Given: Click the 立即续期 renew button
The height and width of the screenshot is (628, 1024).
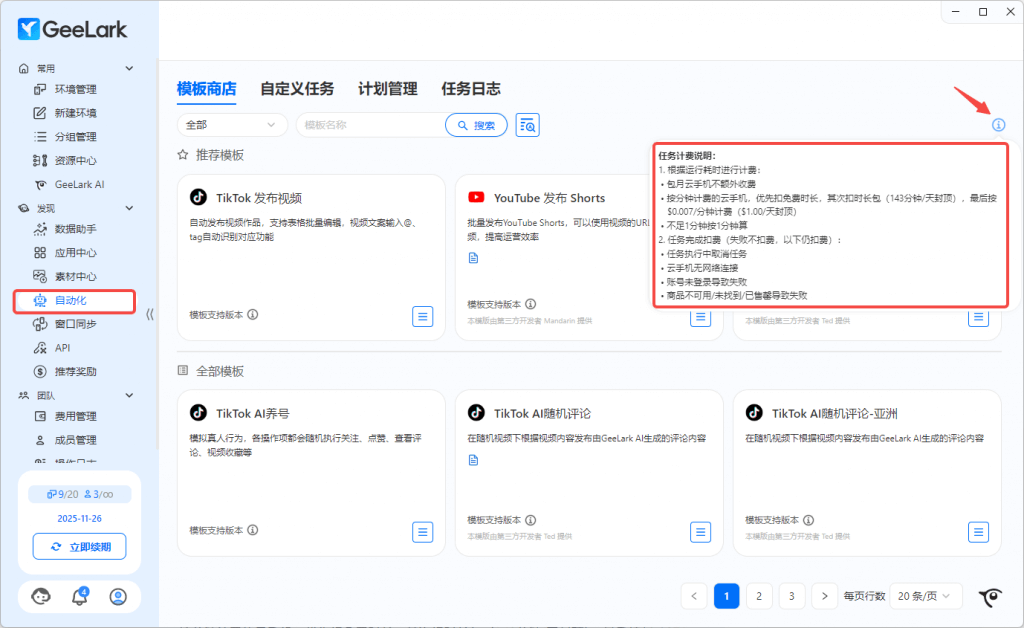Looking at the screenshot, I should click(x=79, y=546).
